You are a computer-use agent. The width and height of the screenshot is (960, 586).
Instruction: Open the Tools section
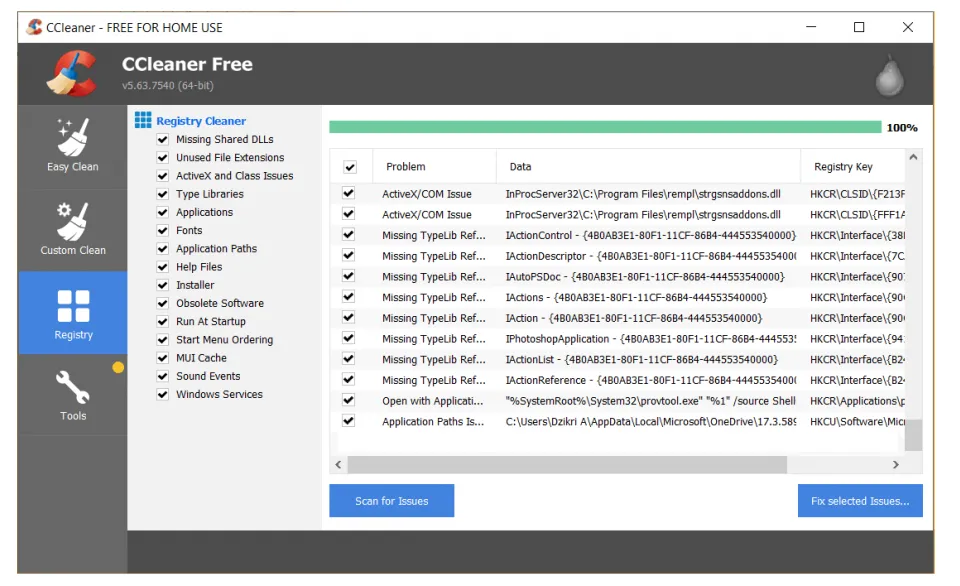coord(73,396)
